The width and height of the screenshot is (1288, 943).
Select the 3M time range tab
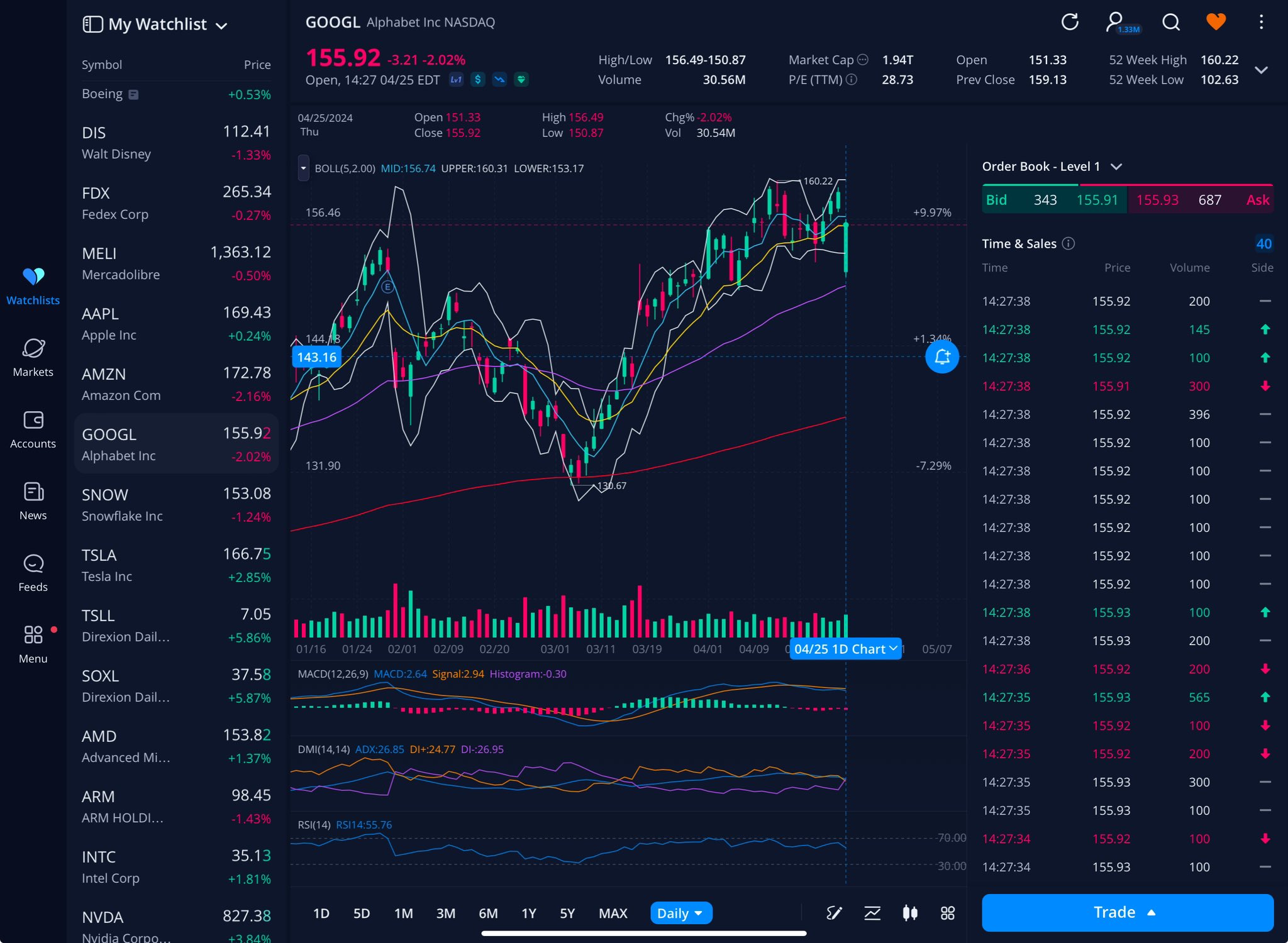pyautogui.click(x=445, y=913)
